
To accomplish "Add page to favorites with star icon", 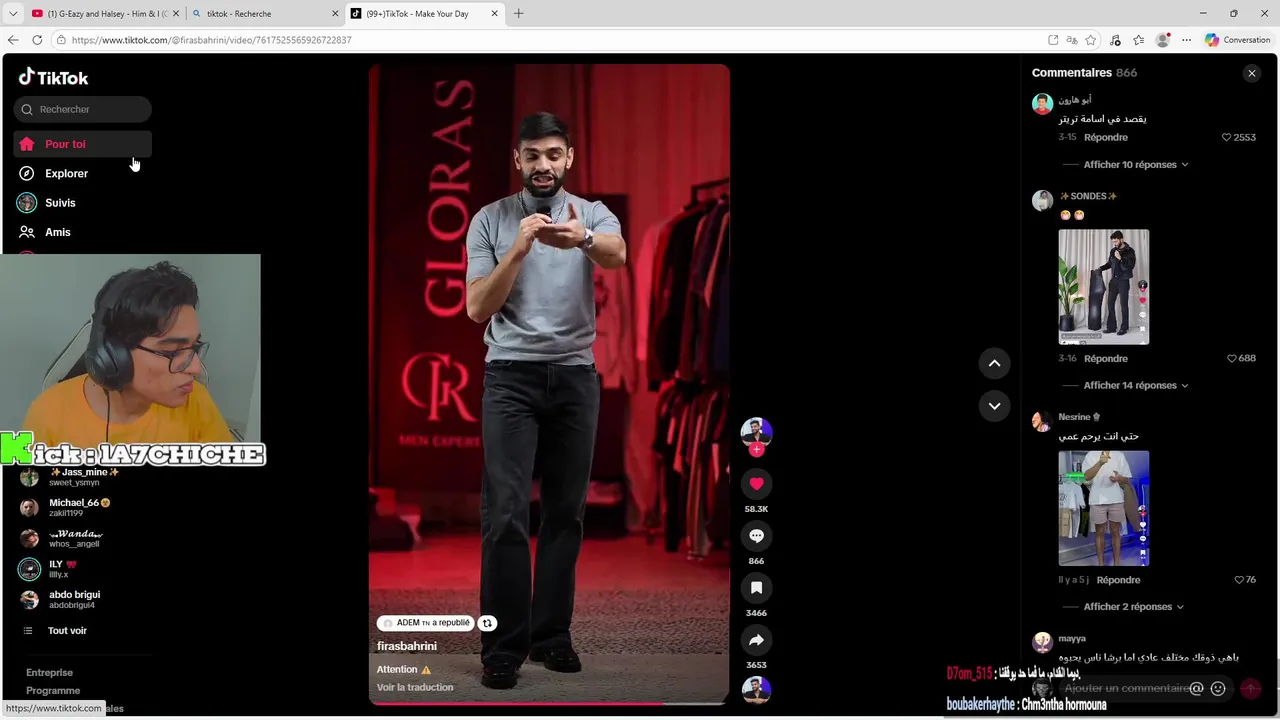I will click(x=1091, y=40).
